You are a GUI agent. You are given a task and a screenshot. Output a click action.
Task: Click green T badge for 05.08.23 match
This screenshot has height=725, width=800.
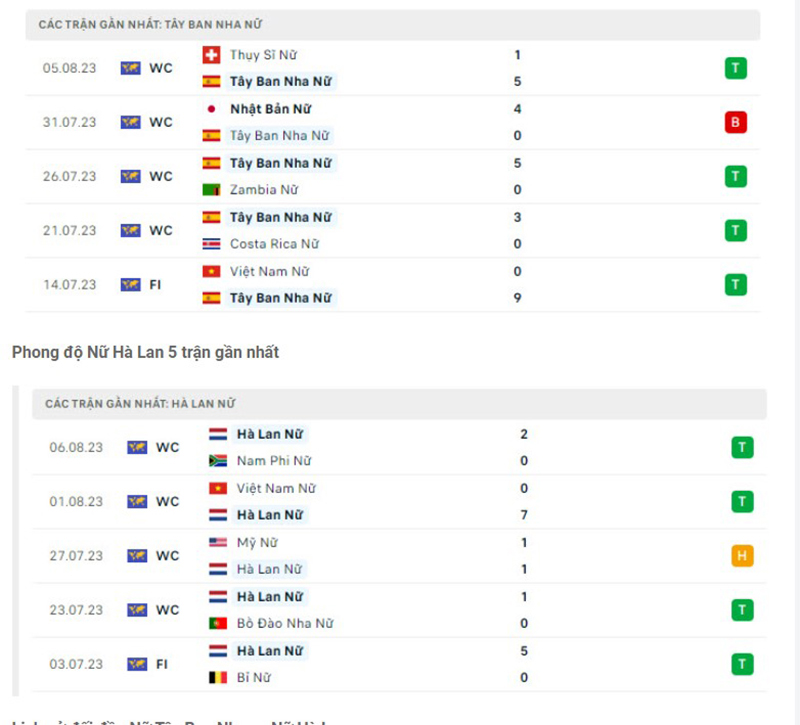pyautogui.click(x=736, y=69)
